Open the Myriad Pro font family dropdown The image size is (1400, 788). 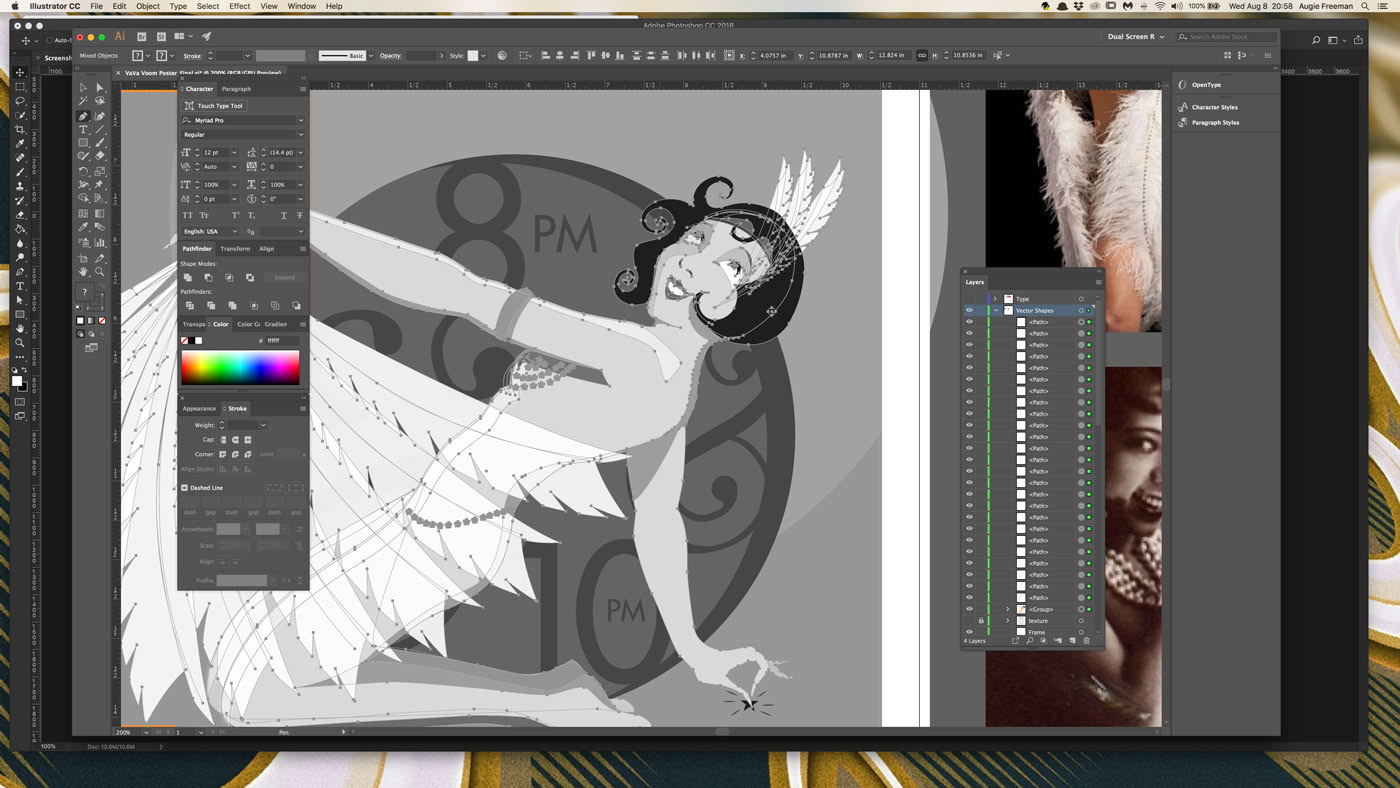(x=301, y=120)
